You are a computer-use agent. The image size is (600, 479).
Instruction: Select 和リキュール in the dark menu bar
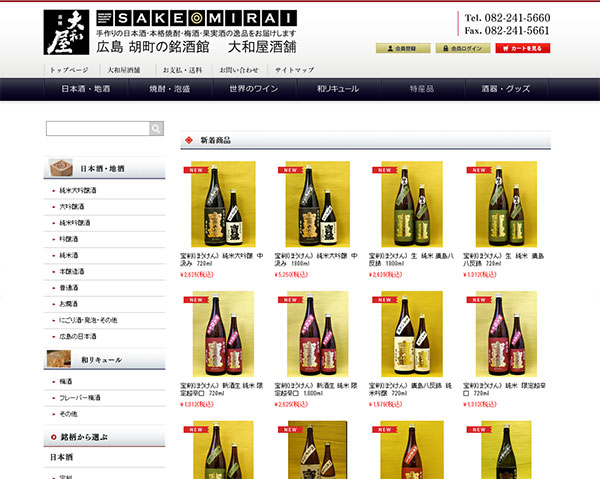[x=338, y=89]
